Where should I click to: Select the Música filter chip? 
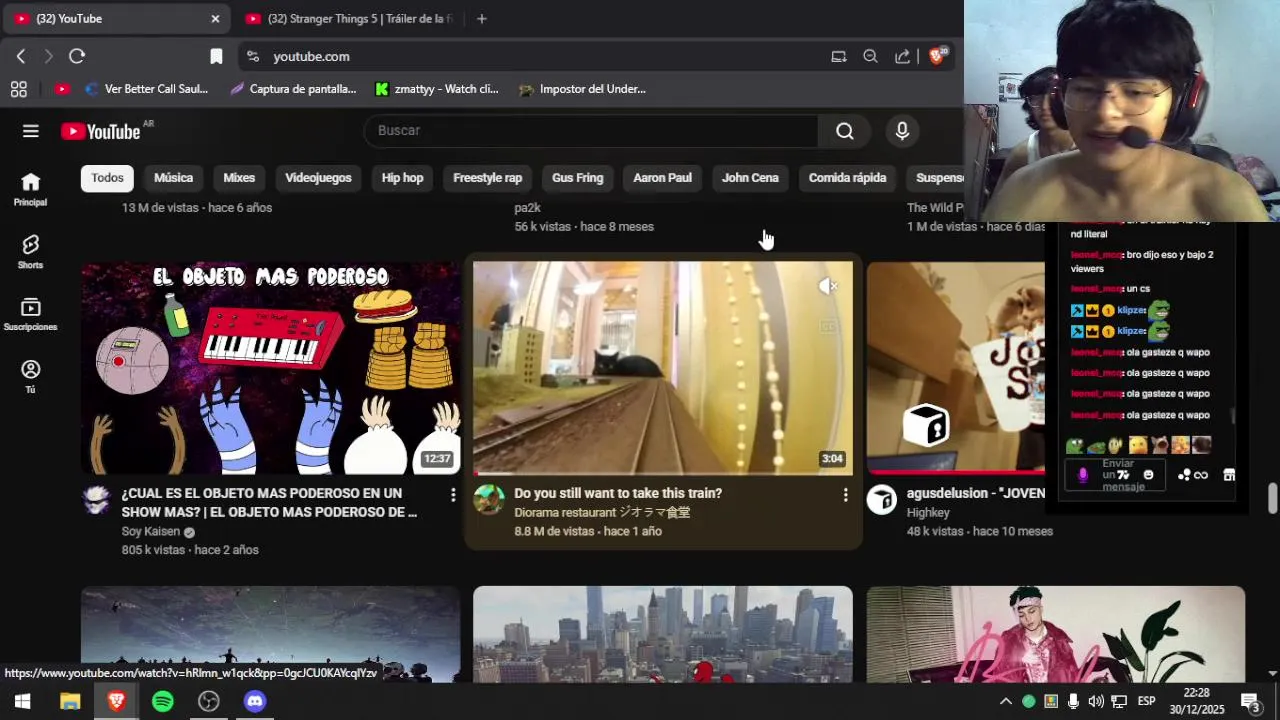pos(173,178)
